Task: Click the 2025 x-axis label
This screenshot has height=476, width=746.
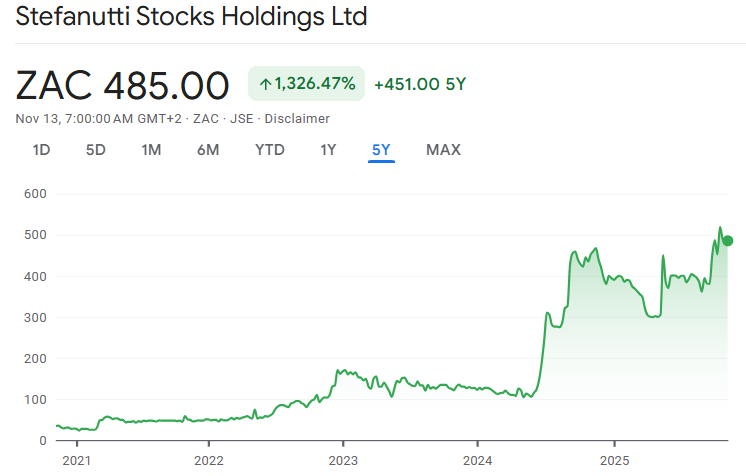Action: point(614,461)
